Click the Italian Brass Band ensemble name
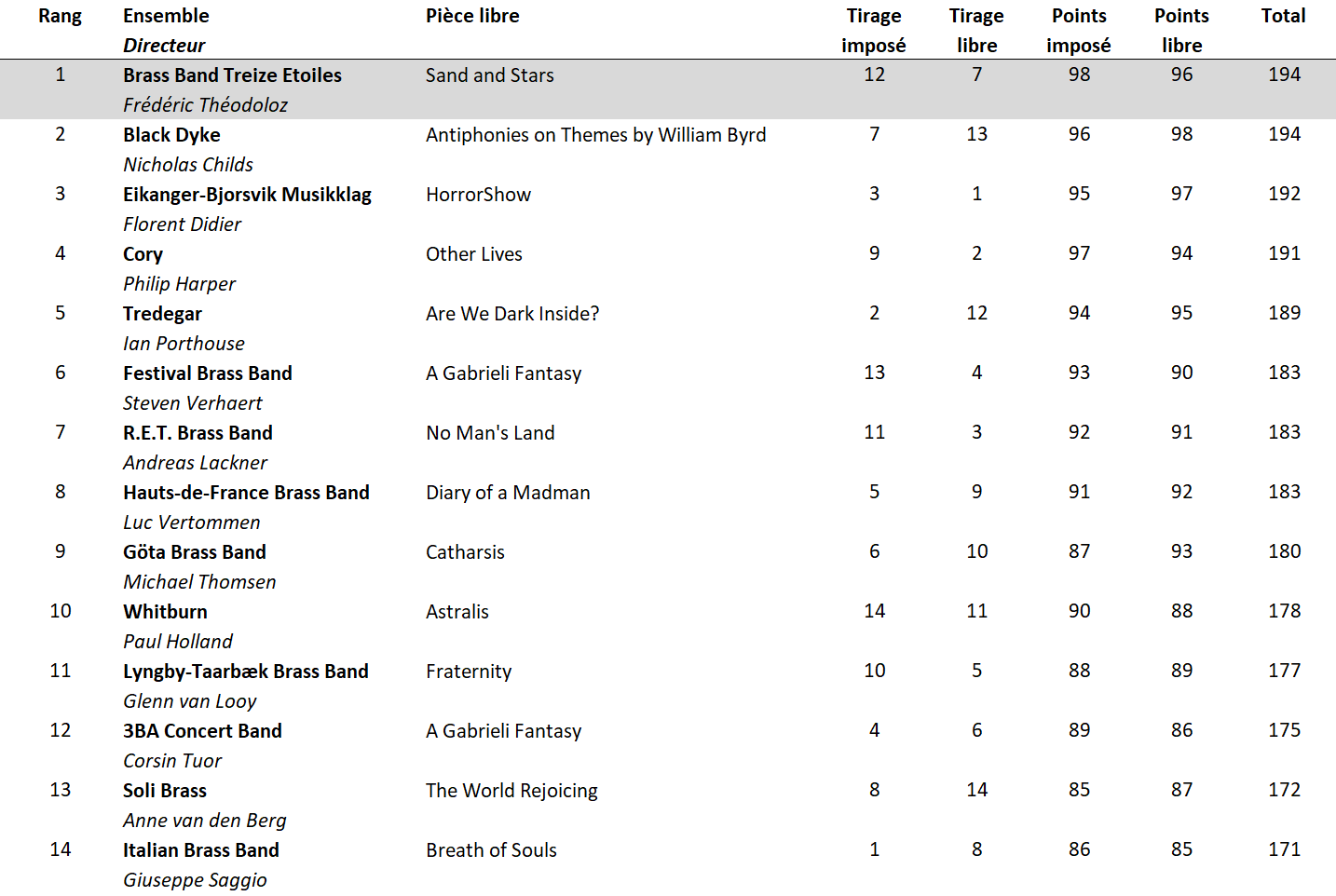1336x896 pixels. [x=201, y=850]
